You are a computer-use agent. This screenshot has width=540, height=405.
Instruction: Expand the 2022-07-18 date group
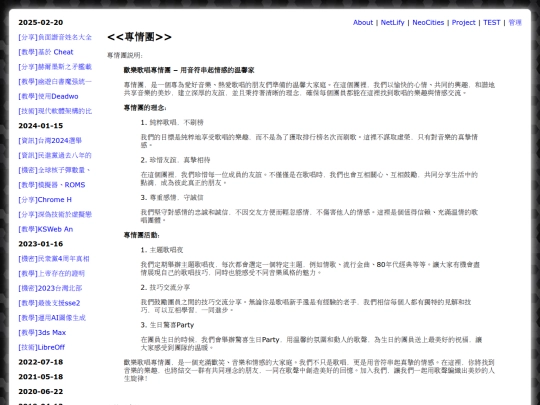tap(41, 362)
